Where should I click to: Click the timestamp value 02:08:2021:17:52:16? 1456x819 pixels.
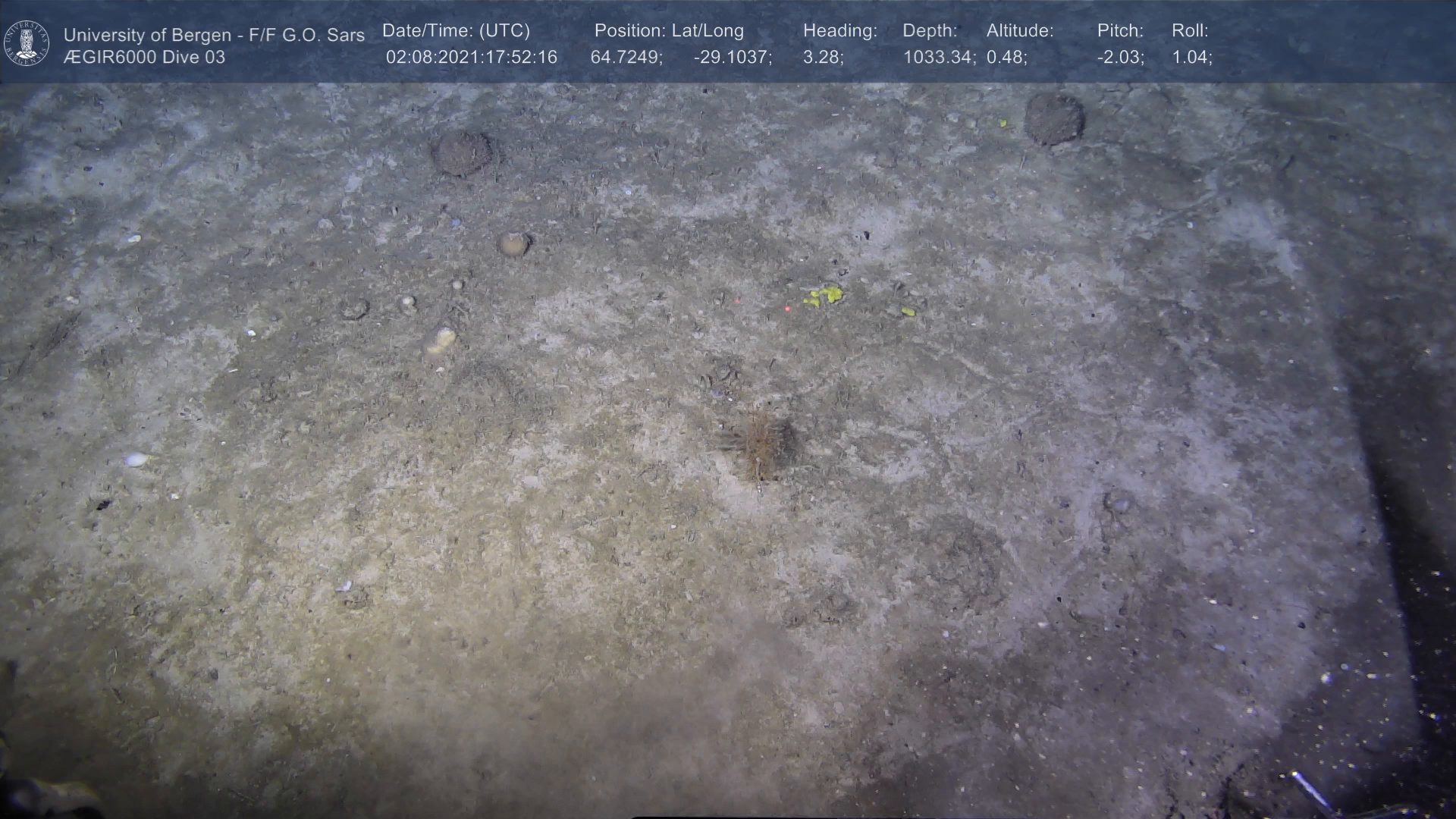471,58
